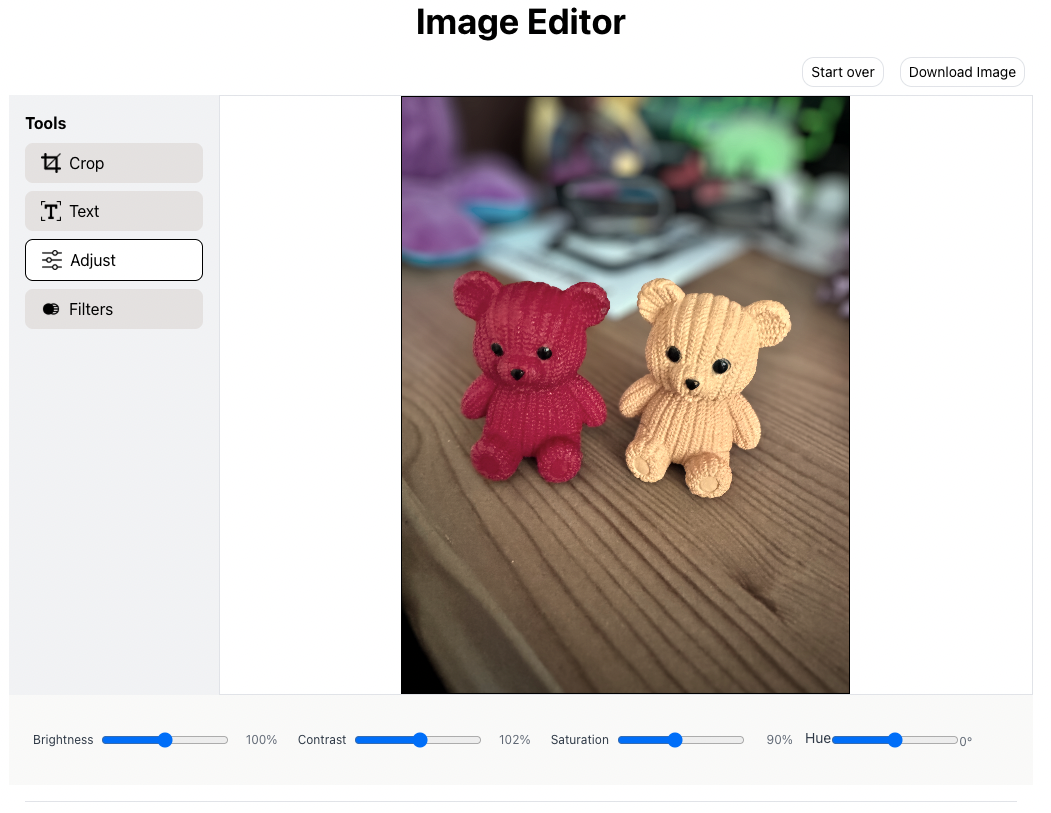Open the Filters panel
Viewport: 1051px width, 813px height.
pos(113,308)
